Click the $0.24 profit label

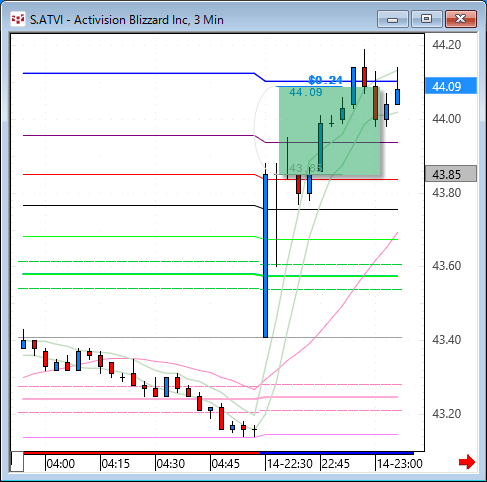325,80
